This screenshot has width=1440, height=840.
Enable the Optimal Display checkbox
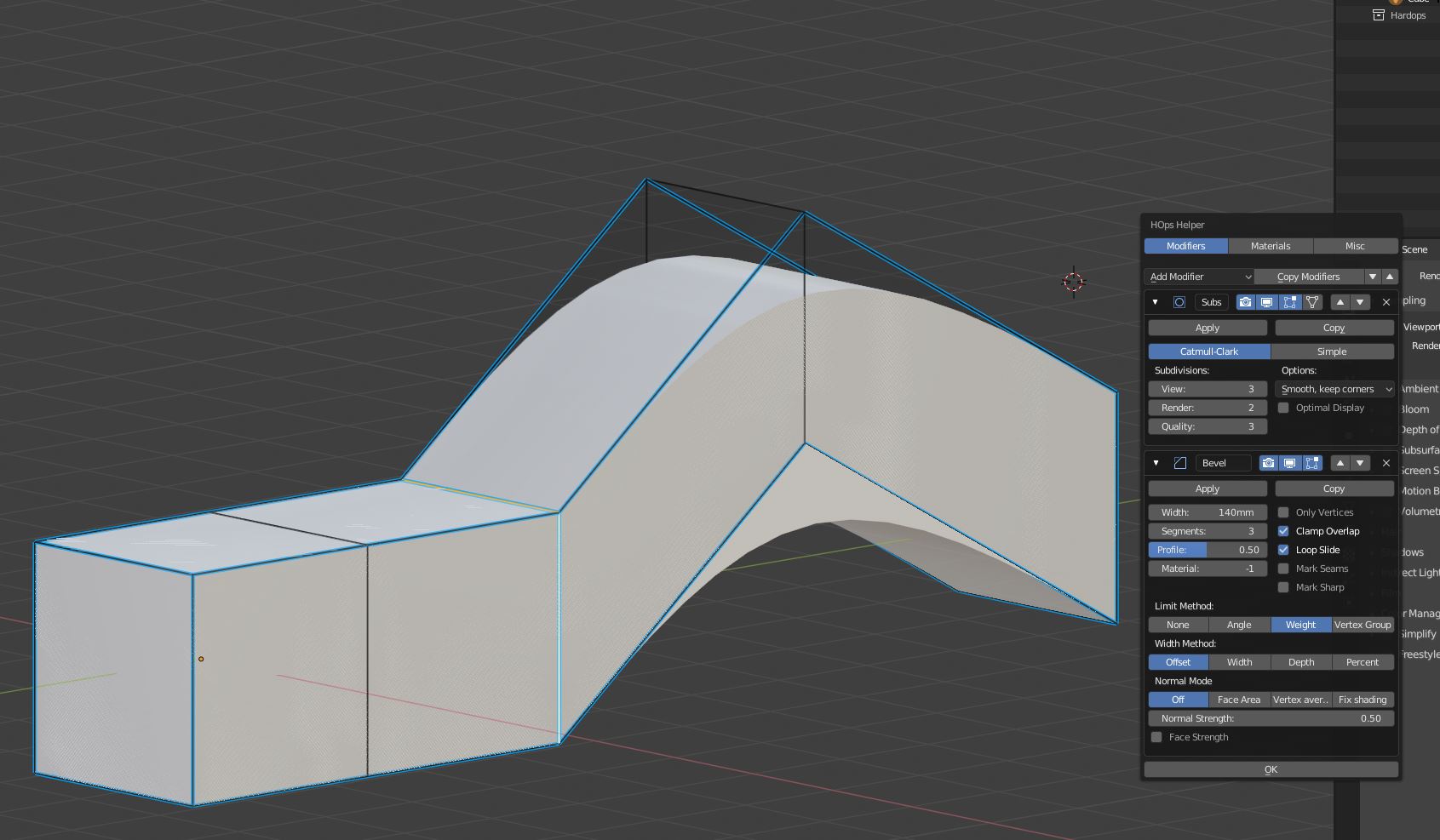[1283, 408]
